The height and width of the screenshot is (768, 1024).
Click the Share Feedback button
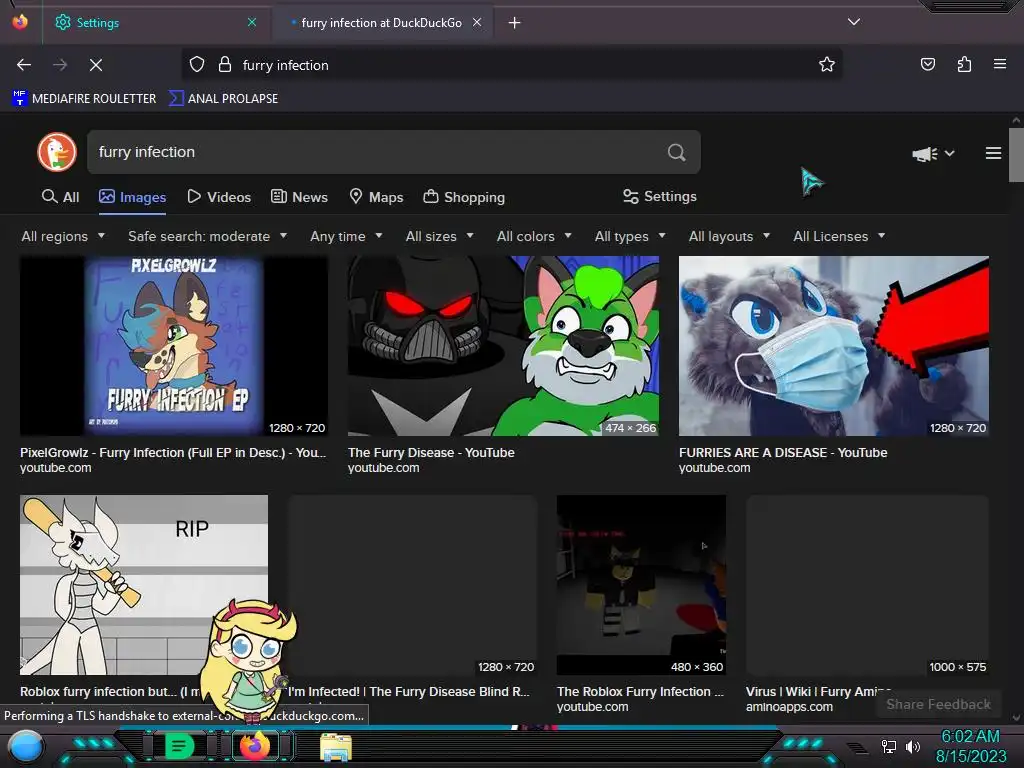click(938, 704)
